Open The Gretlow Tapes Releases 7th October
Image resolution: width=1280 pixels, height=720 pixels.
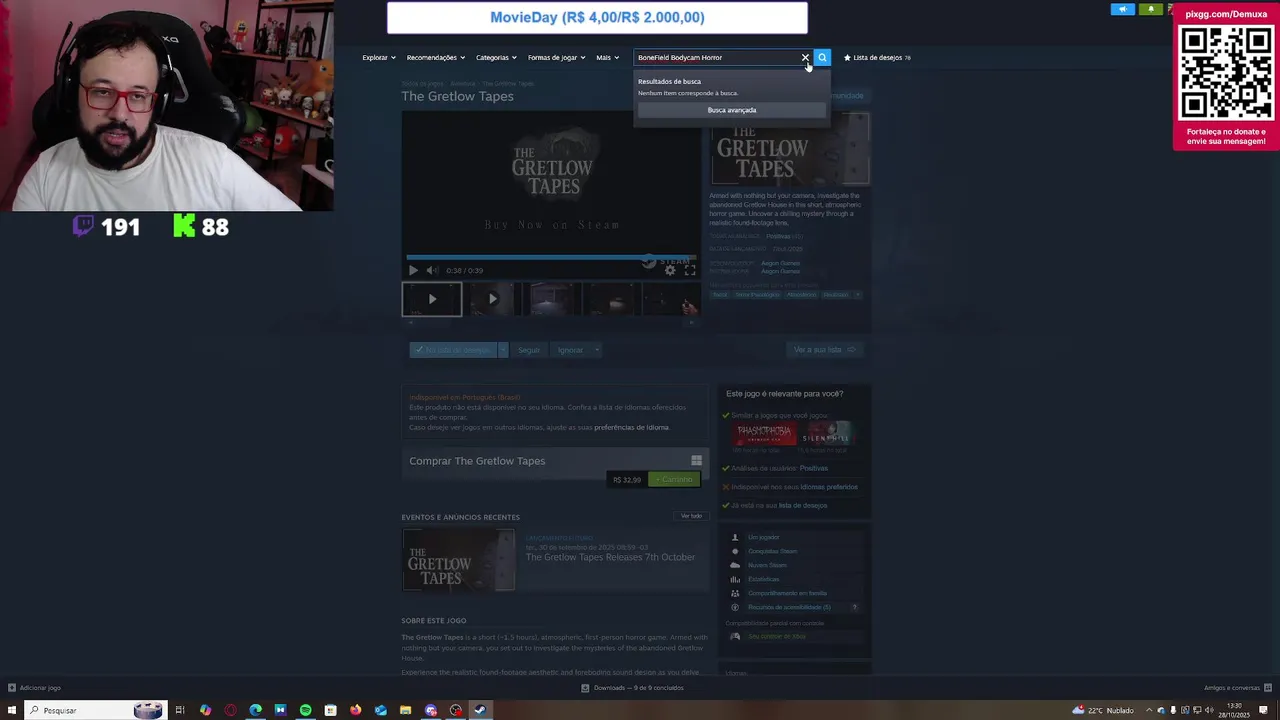tap(610, 557)
